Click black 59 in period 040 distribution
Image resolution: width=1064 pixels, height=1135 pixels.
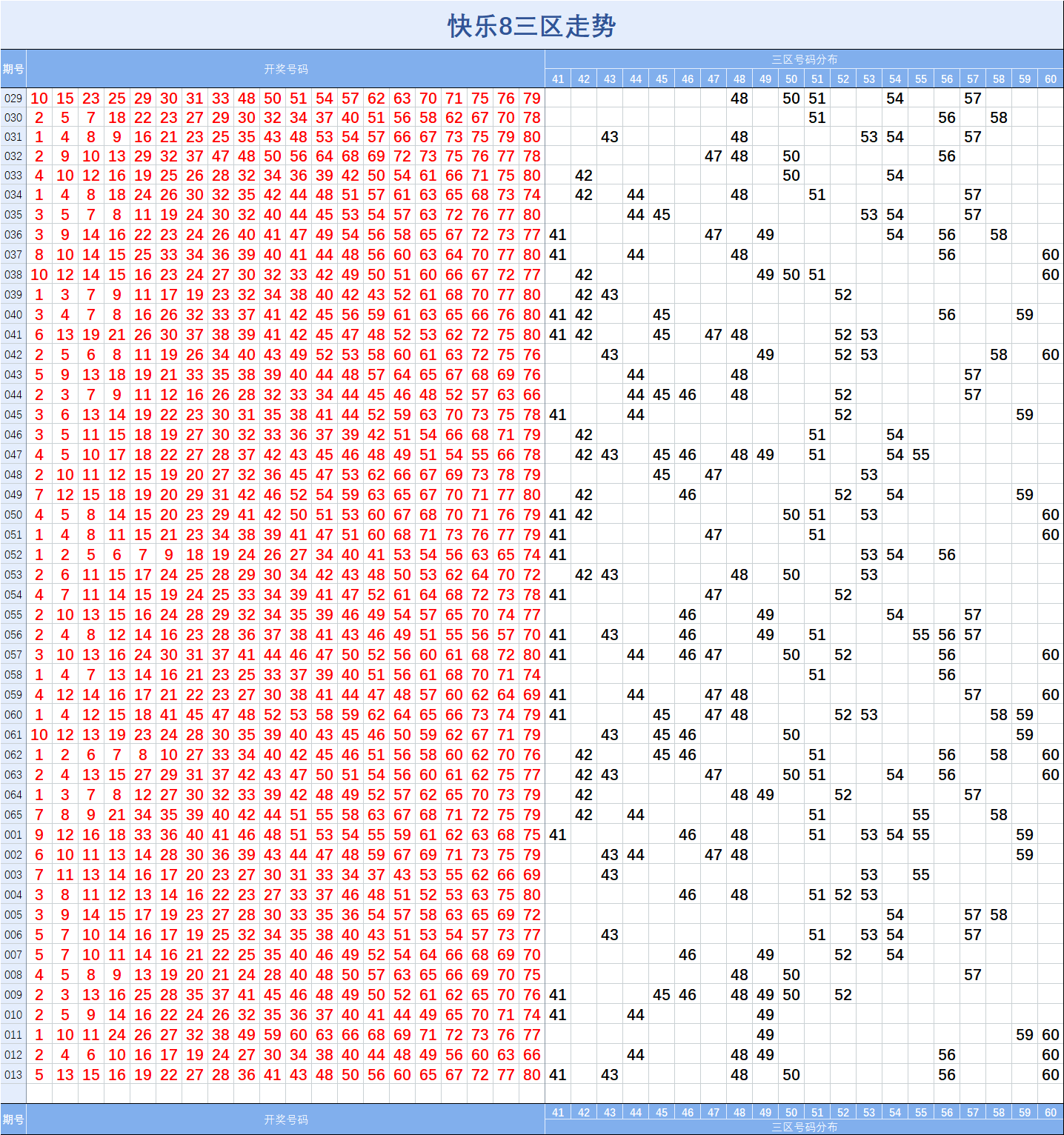pos(1025,315)
